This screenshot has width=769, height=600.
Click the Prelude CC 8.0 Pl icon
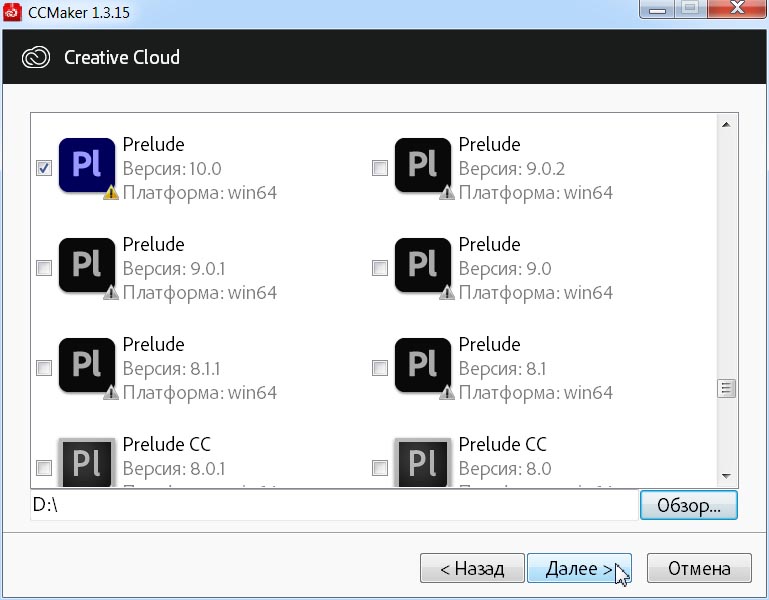coord(423,463)
